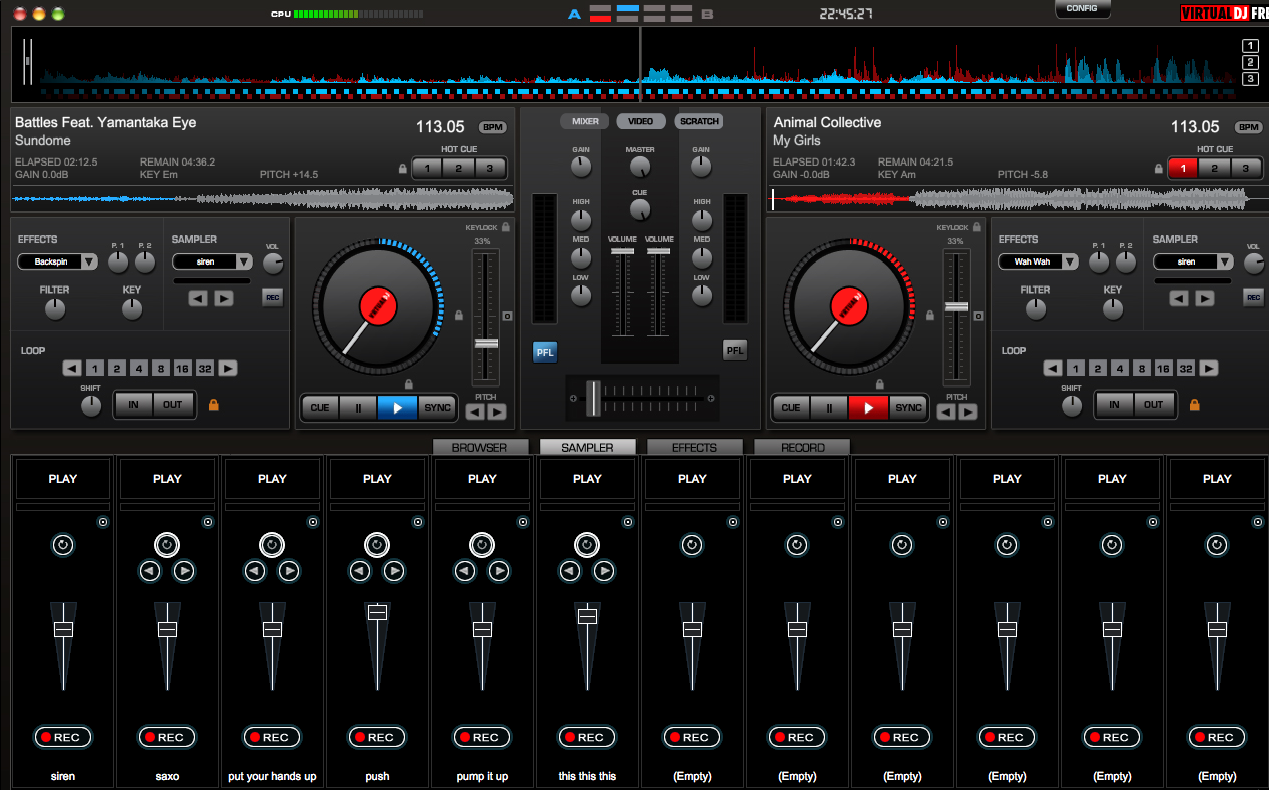
Task: Pause the right deck My Girls
Action: pos(828,408)
